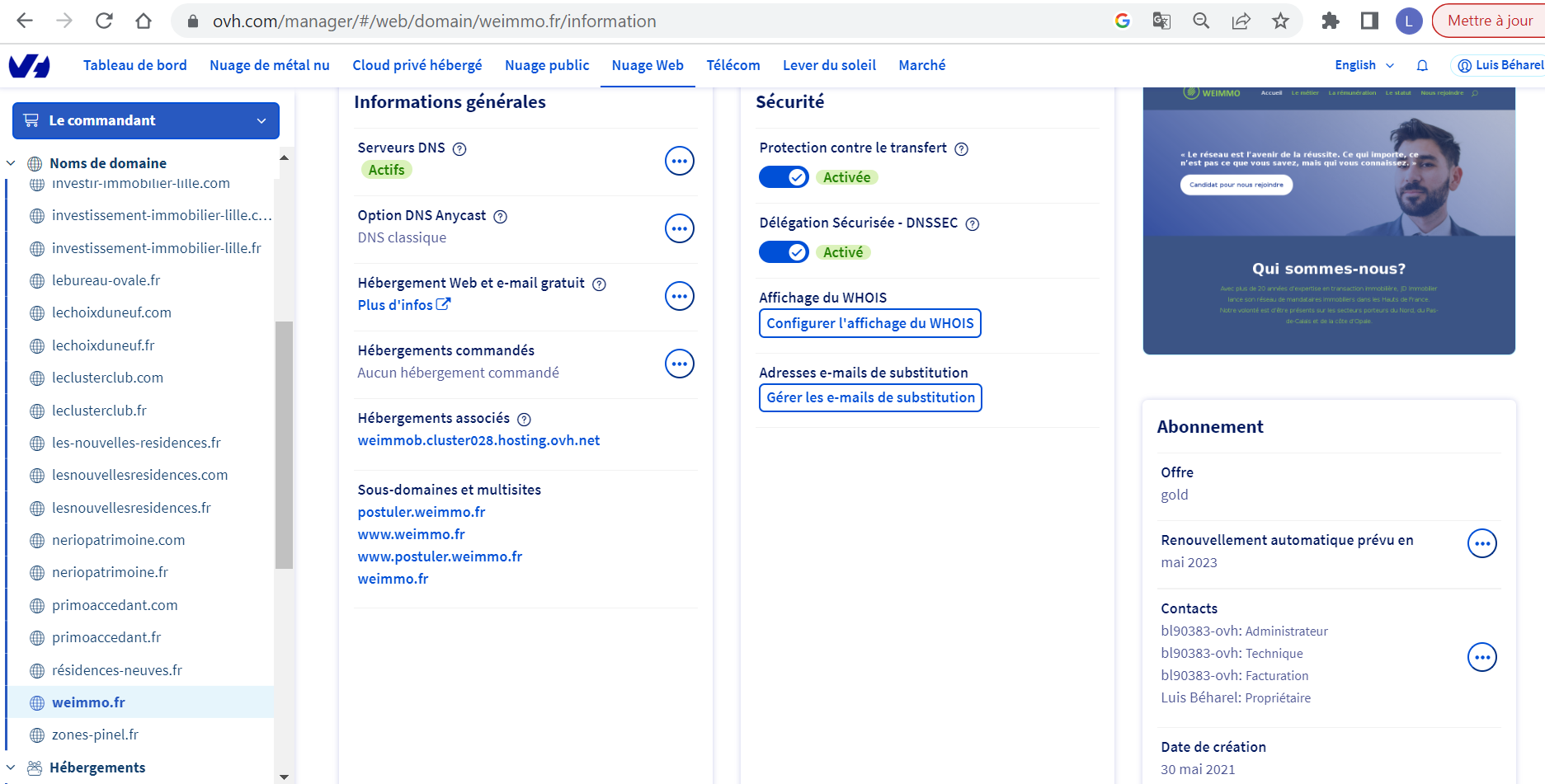Collapse the Noms de domaine tree
Screen dimensions: 1545x784
click(x=11, y=163)
